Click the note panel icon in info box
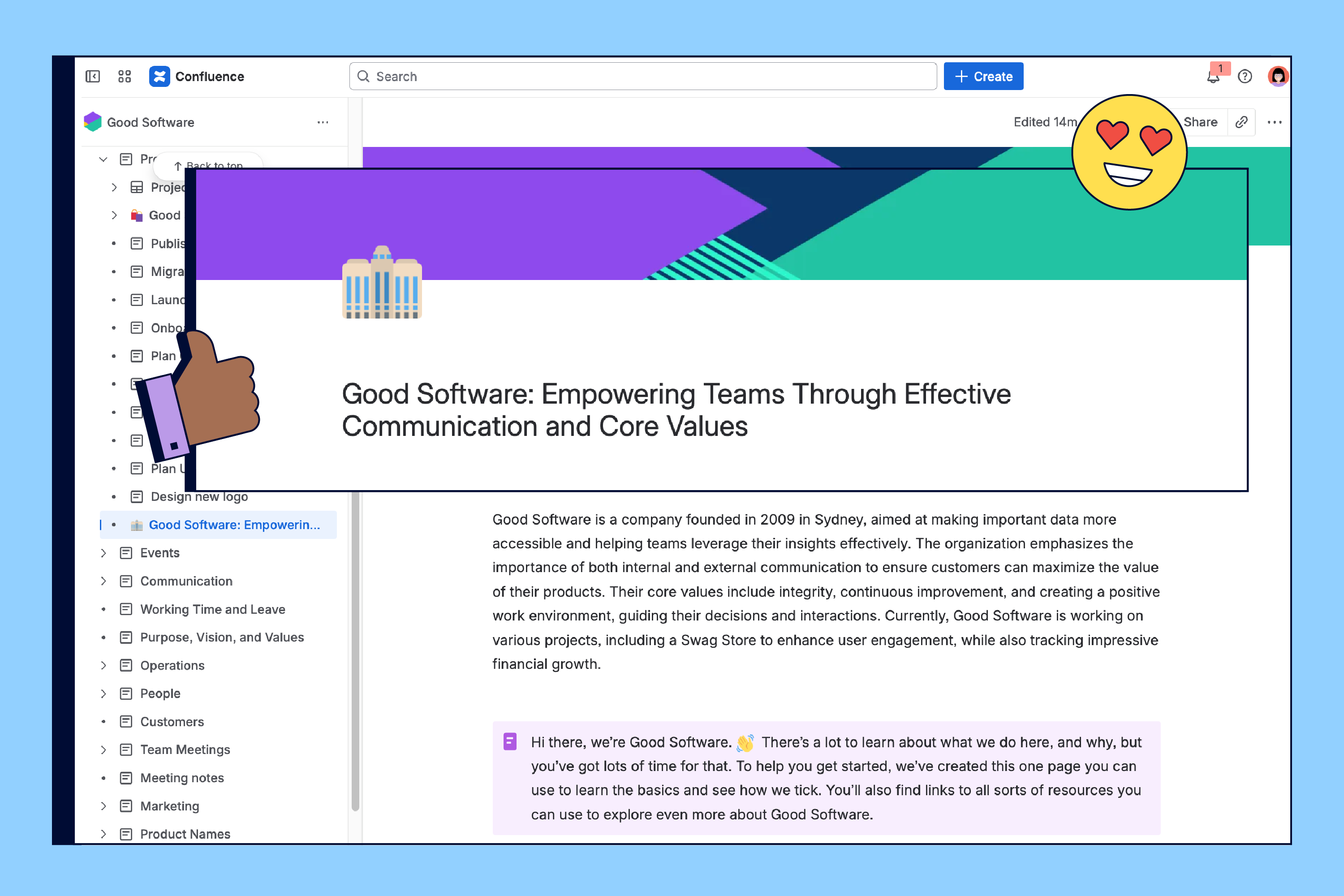The height and width of the screenshot is (896, 1344). 510,741
